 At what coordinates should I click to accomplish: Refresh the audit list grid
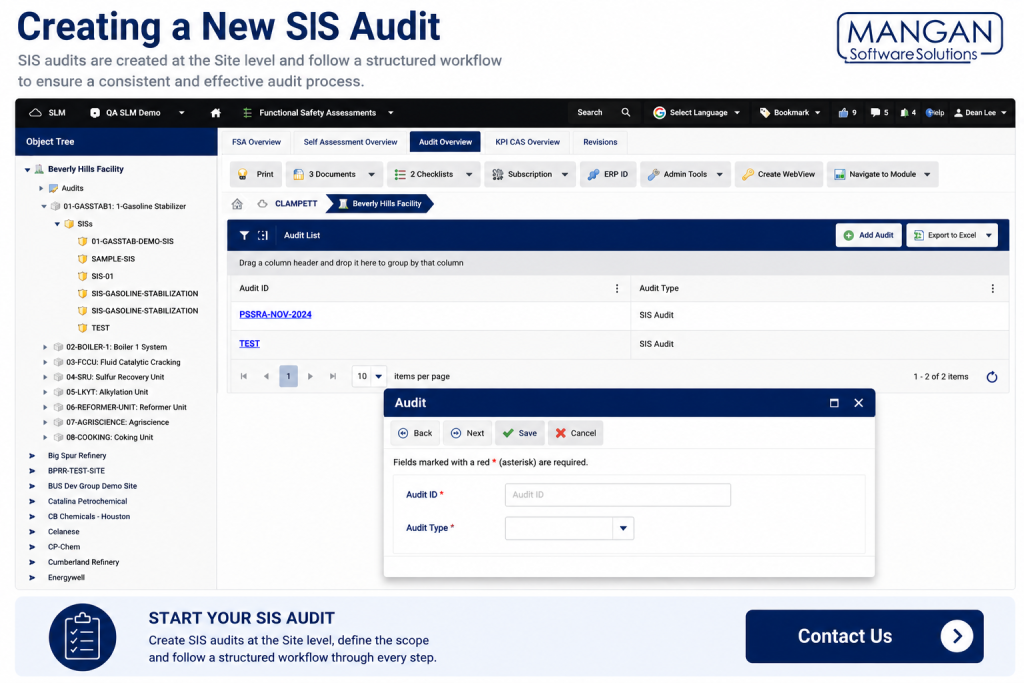coord(991,377)
